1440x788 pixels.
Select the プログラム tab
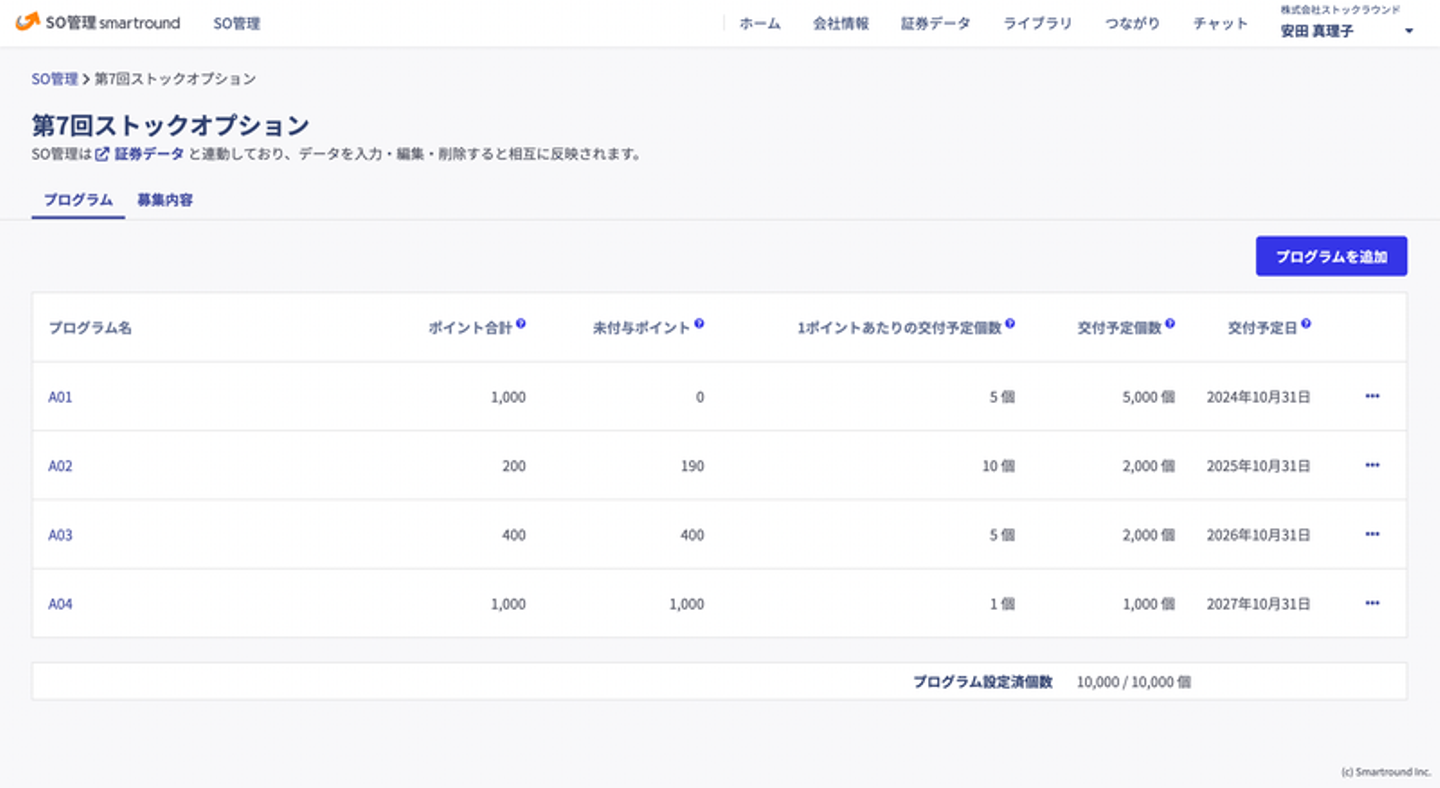pos(78,200)
